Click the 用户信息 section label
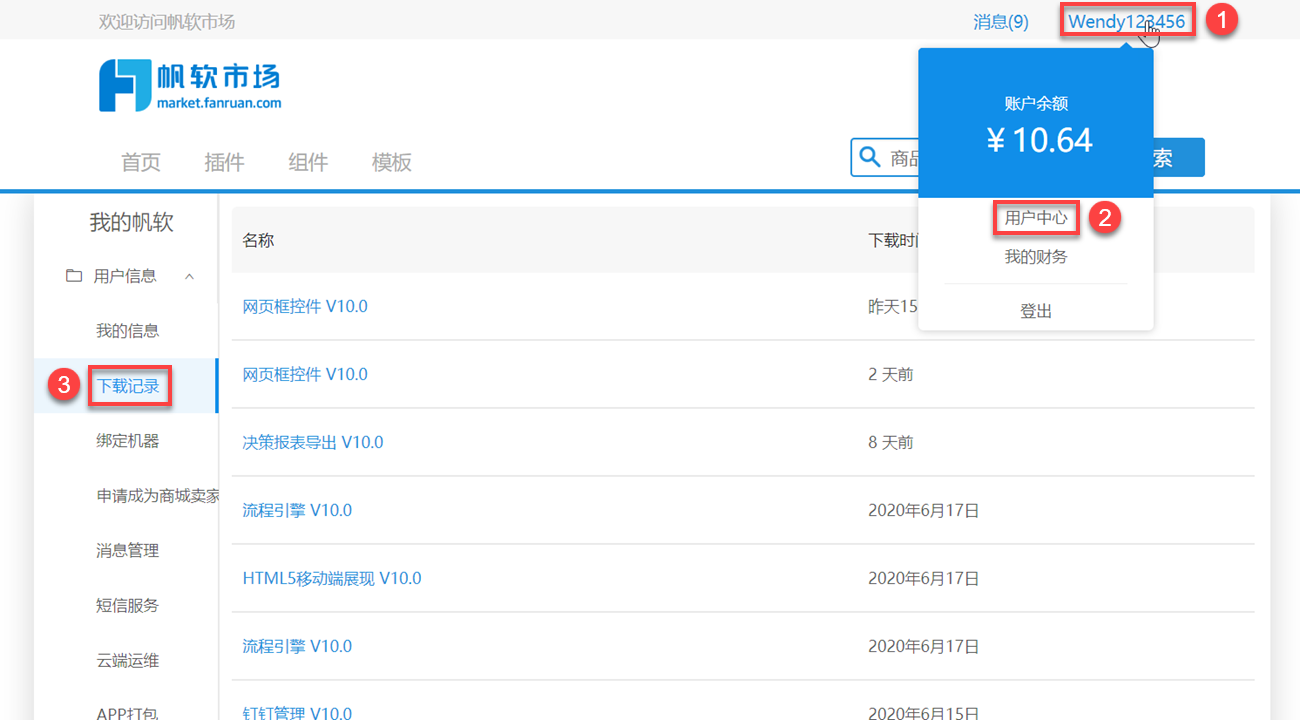This screenshot has height=720, width=1300. (x=125, y=276)
